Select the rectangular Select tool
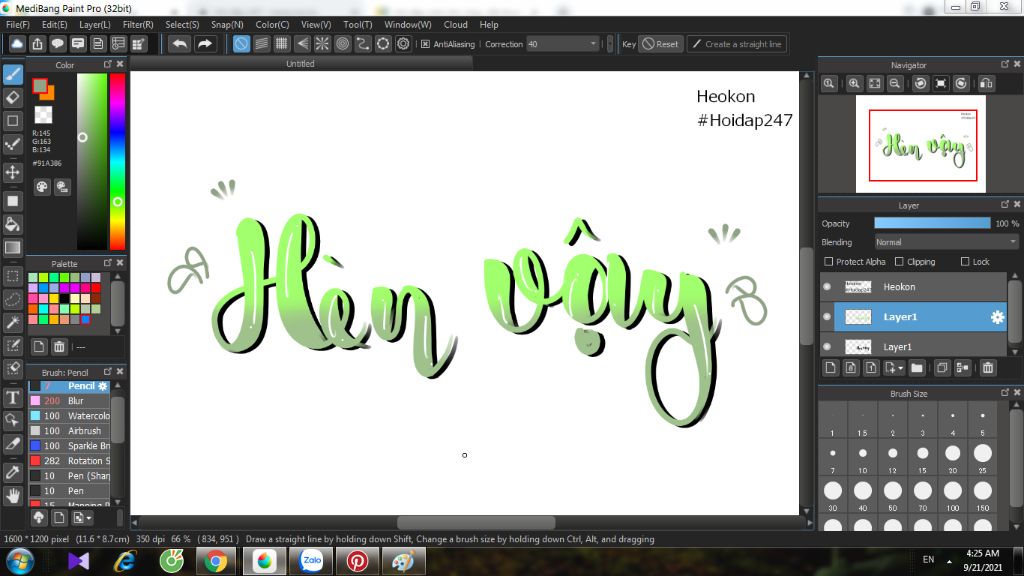This screenshot has height=576, width=1024. [x=12, y=276]
